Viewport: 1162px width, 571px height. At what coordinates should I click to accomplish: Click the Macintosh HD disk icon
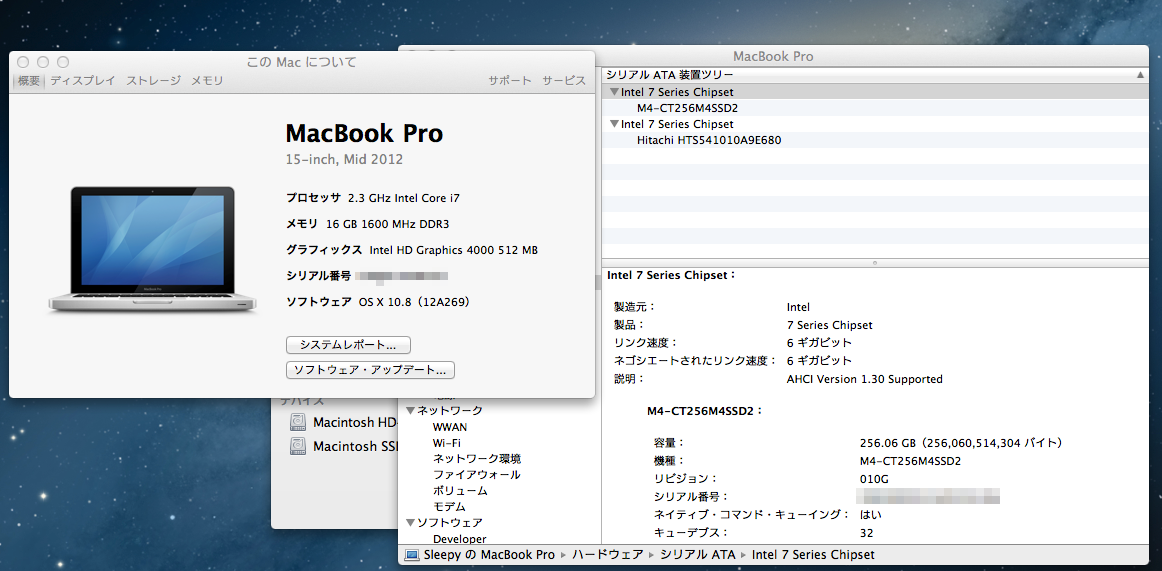point(298,423)
